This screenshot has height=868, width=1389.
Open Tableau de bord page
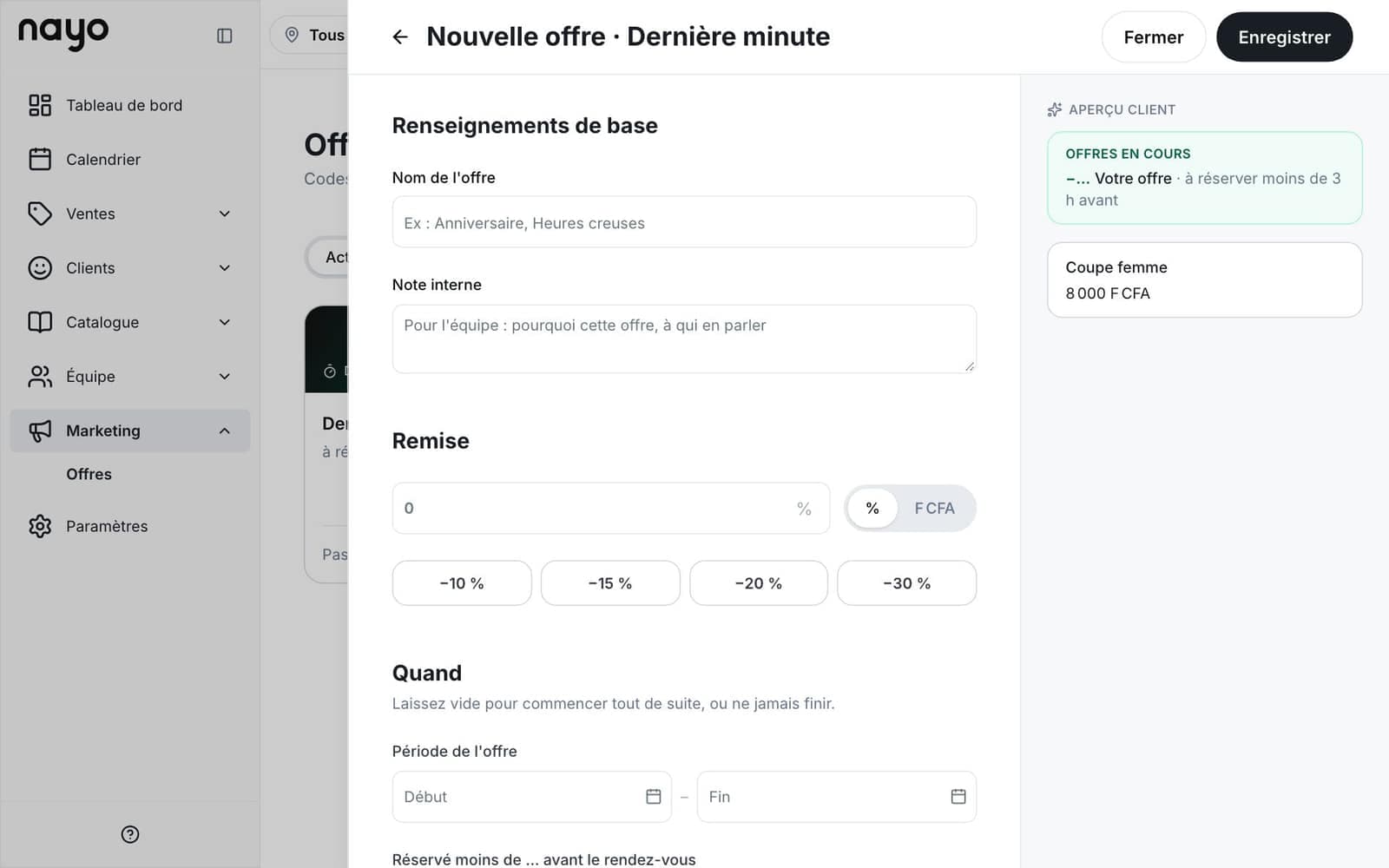tap(130, 105)
